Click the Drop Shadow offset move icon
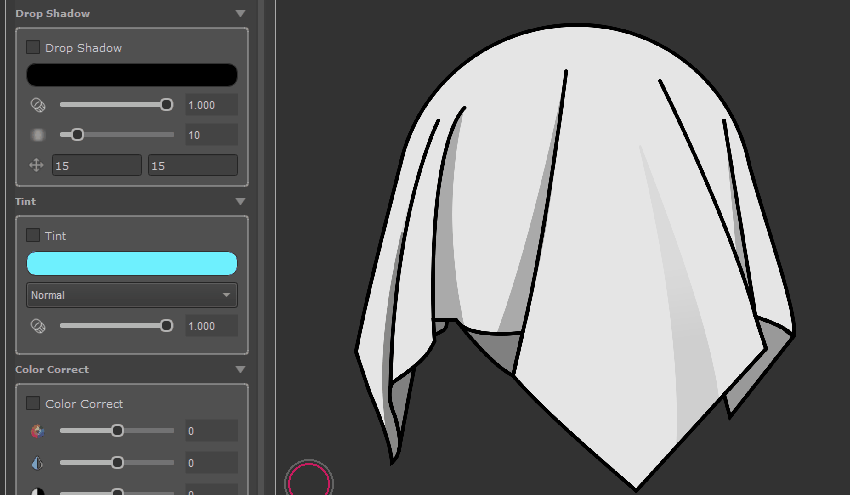 point(38,165)
